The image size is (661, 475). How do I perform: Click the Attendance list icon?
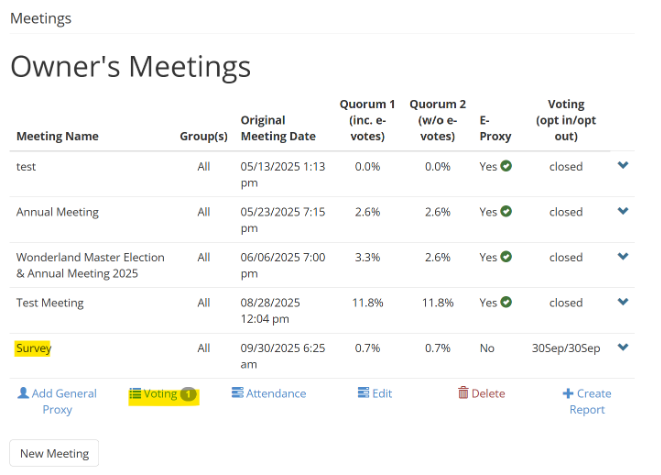click(x=238, y=393)
